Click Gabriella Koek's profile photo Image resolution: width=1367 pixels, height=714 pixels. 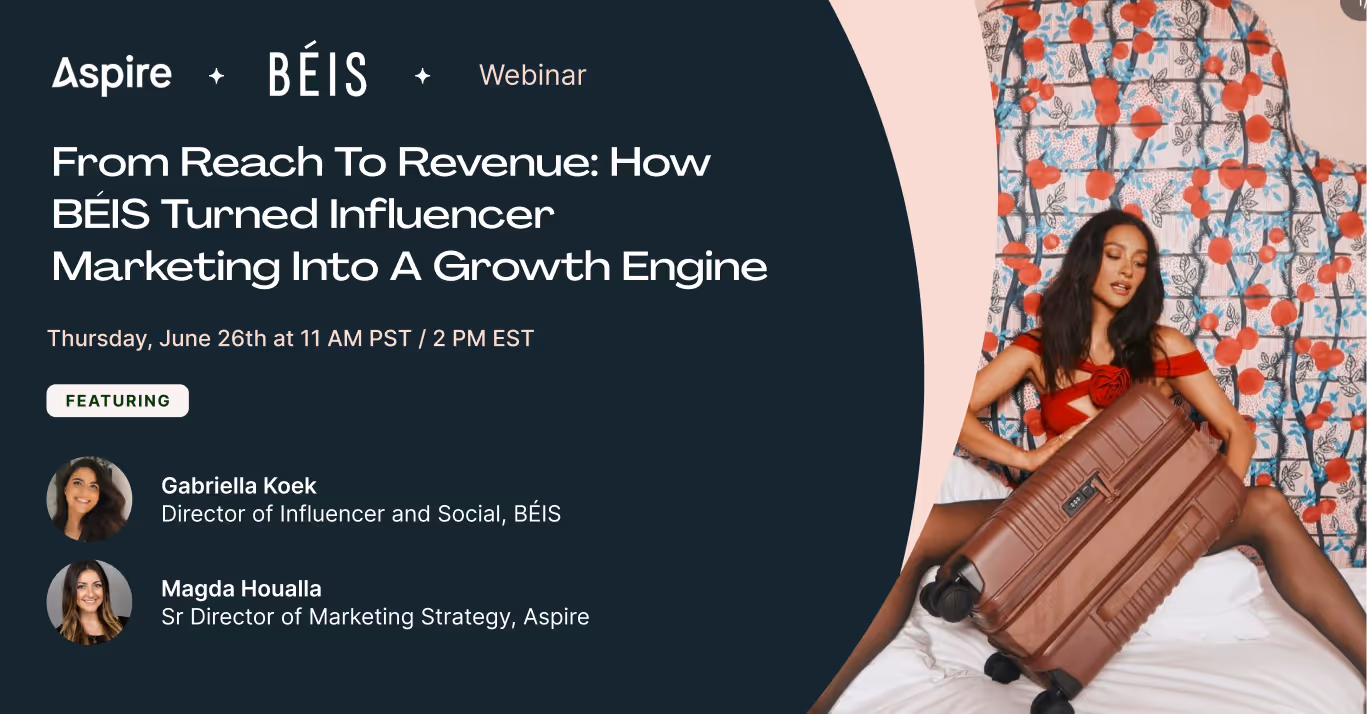(x=90, y=499)
